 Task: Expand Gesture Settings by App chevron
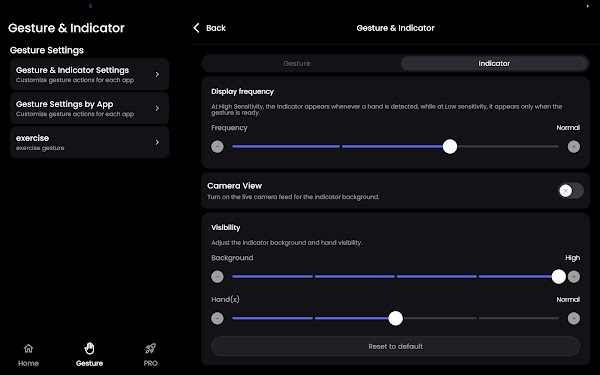[x=157, y=108]
